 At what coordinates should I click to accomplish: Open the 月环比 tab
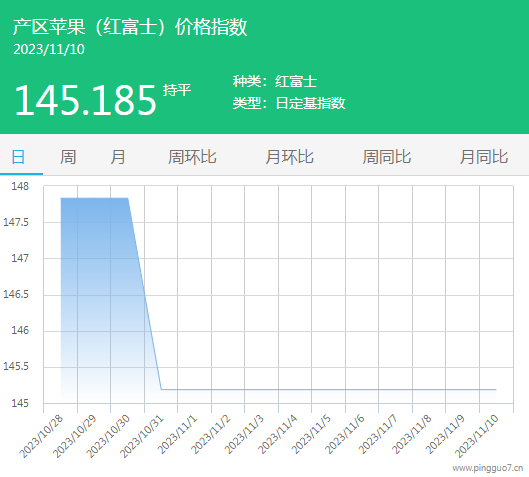tap(289, 157)
